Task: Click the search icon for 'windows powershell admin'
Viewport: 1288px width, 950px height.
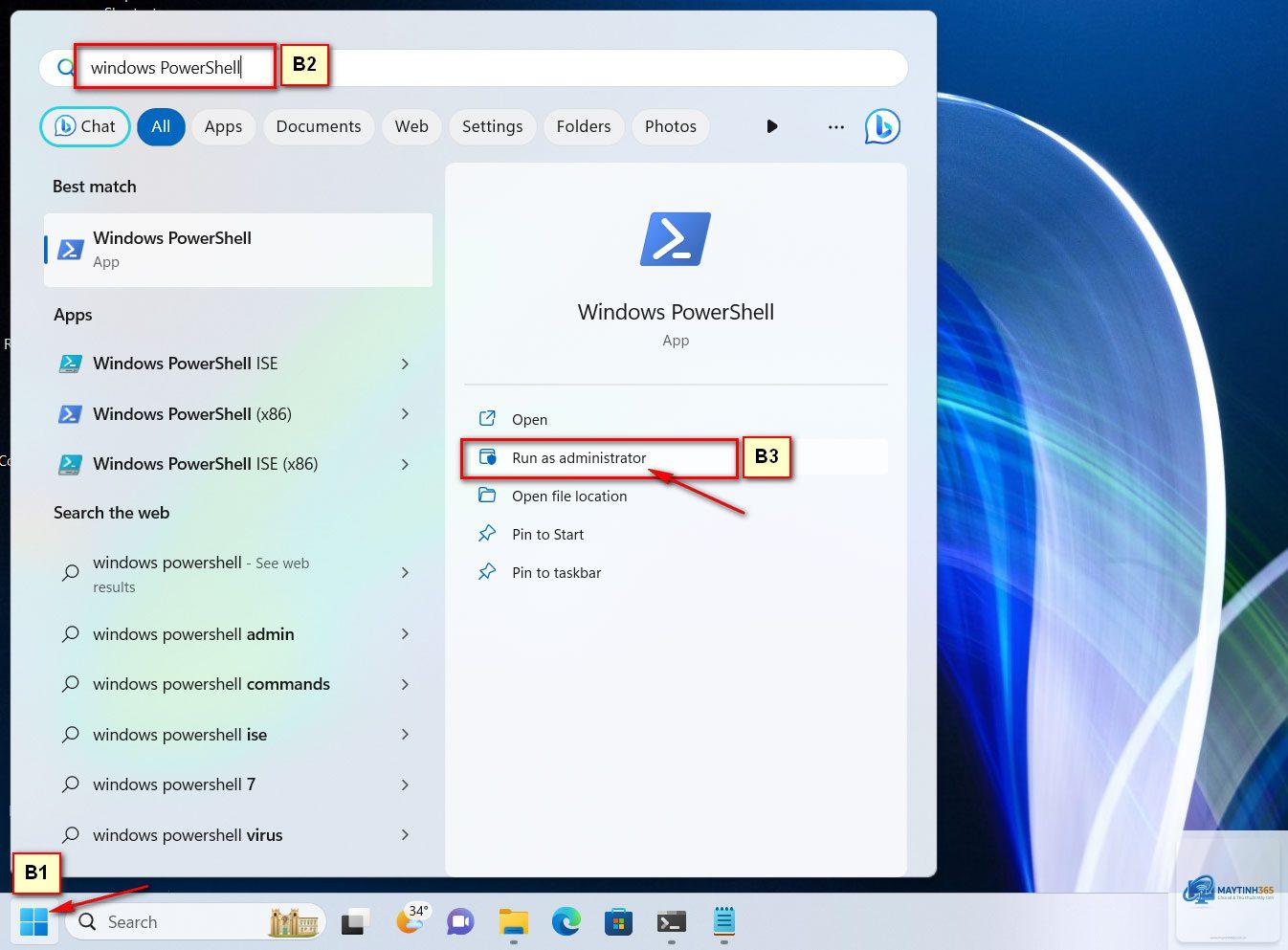Action: pos(70,634)
